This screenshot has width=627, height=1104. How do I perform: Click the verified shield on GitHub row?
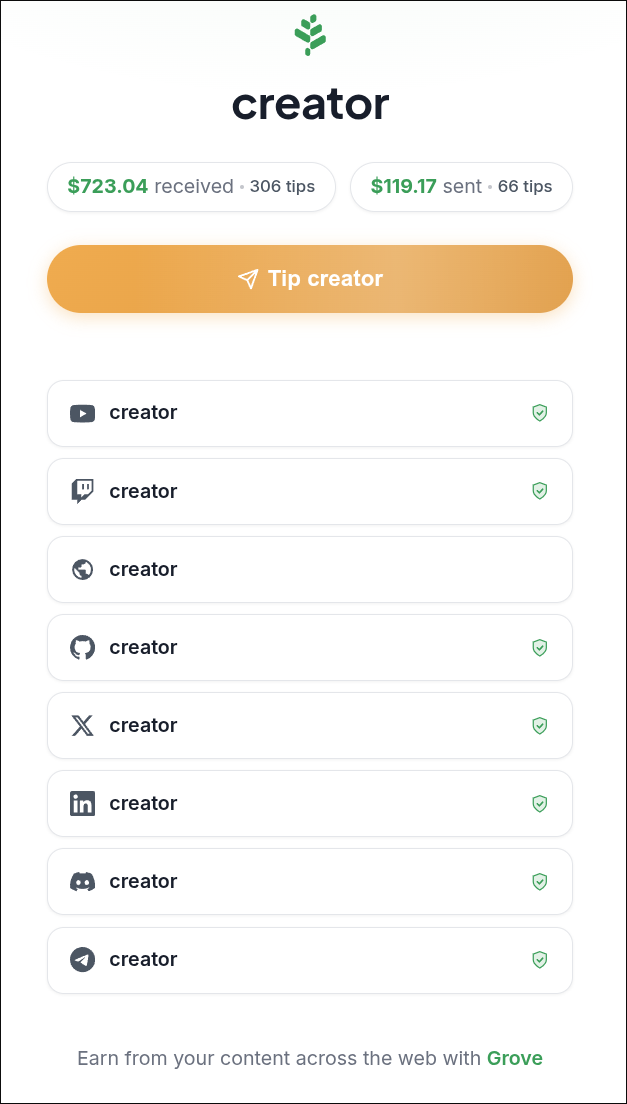540,647
